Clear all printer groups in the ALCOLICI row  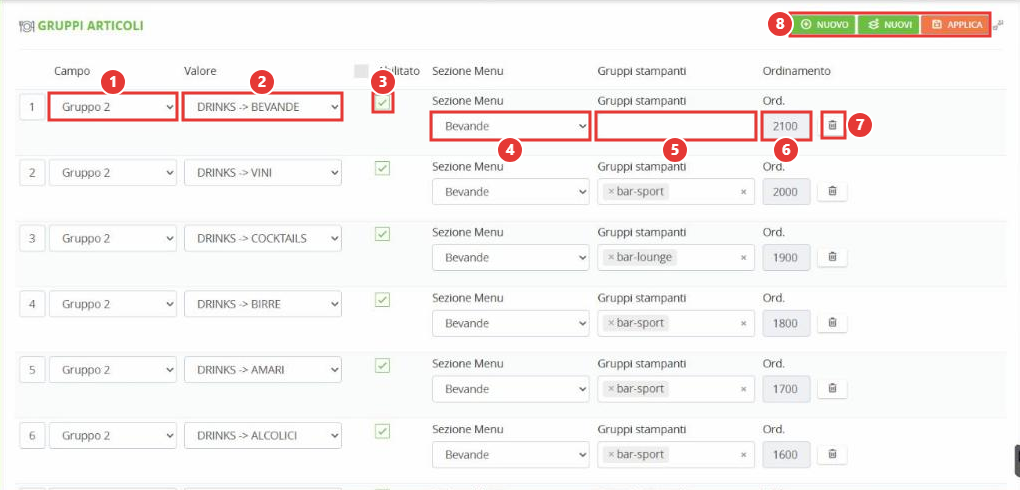pyautogui.click(x=744, y=455)
